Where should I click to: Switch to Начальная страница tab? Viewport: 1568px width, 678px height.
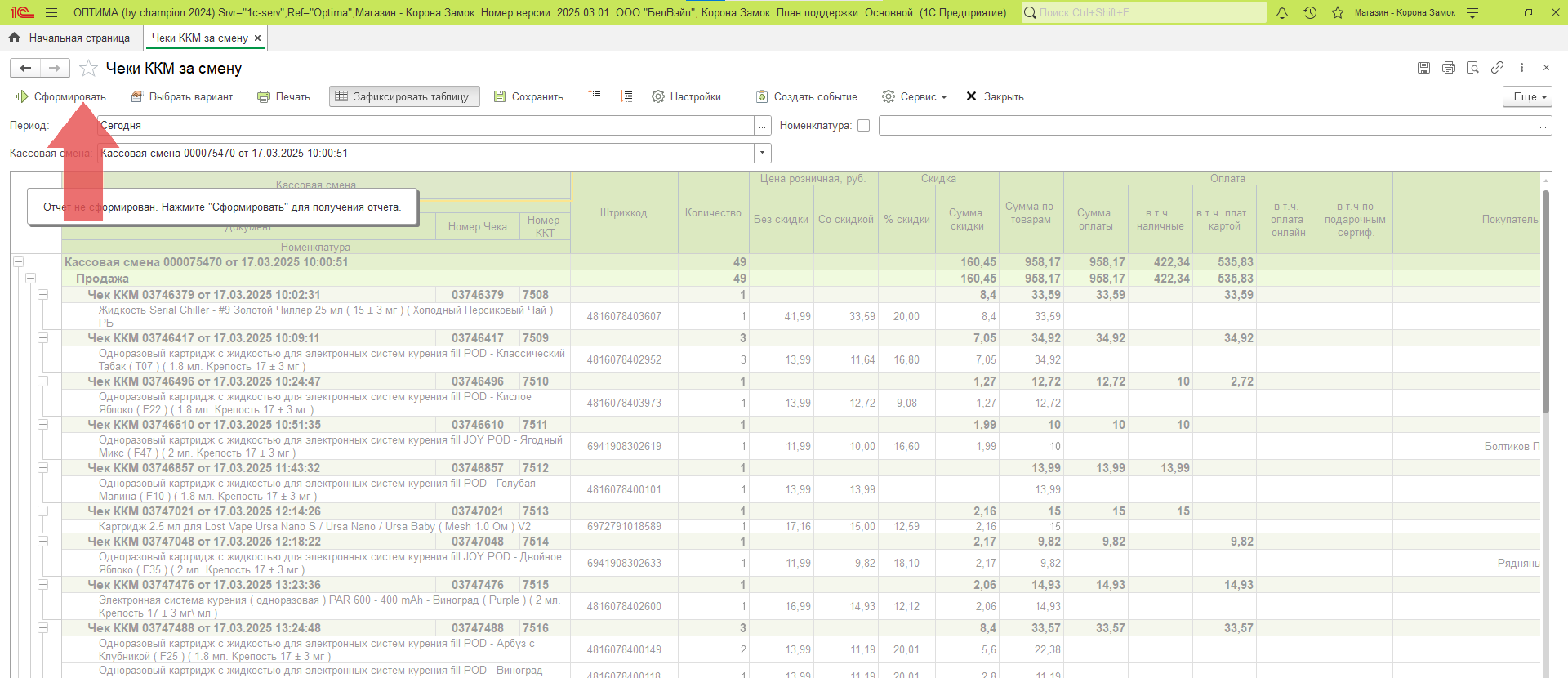pyautogui.click(x=70, y=38)
